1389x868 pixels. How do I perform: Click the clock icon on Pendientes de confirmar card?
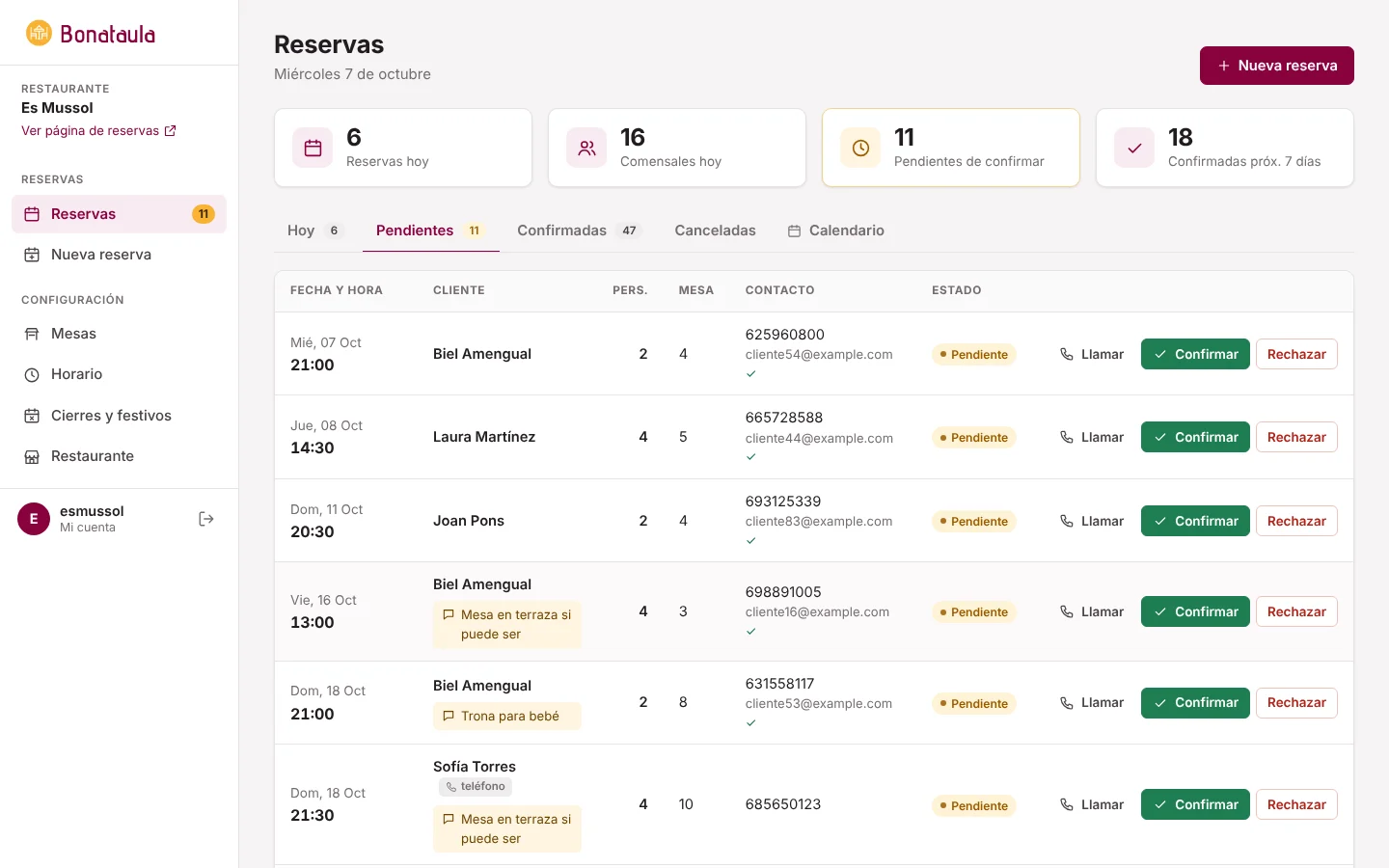point(860,148)
